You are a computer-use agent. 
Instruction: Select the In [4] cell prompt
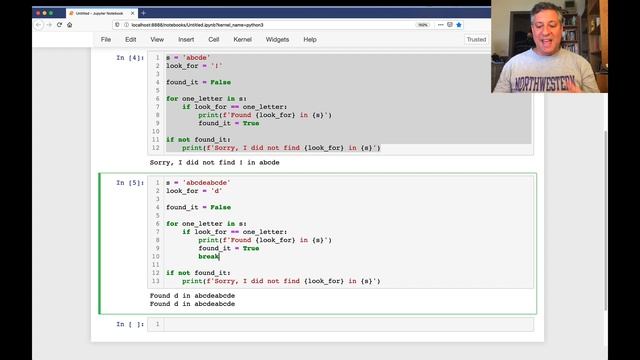point(130,58)
